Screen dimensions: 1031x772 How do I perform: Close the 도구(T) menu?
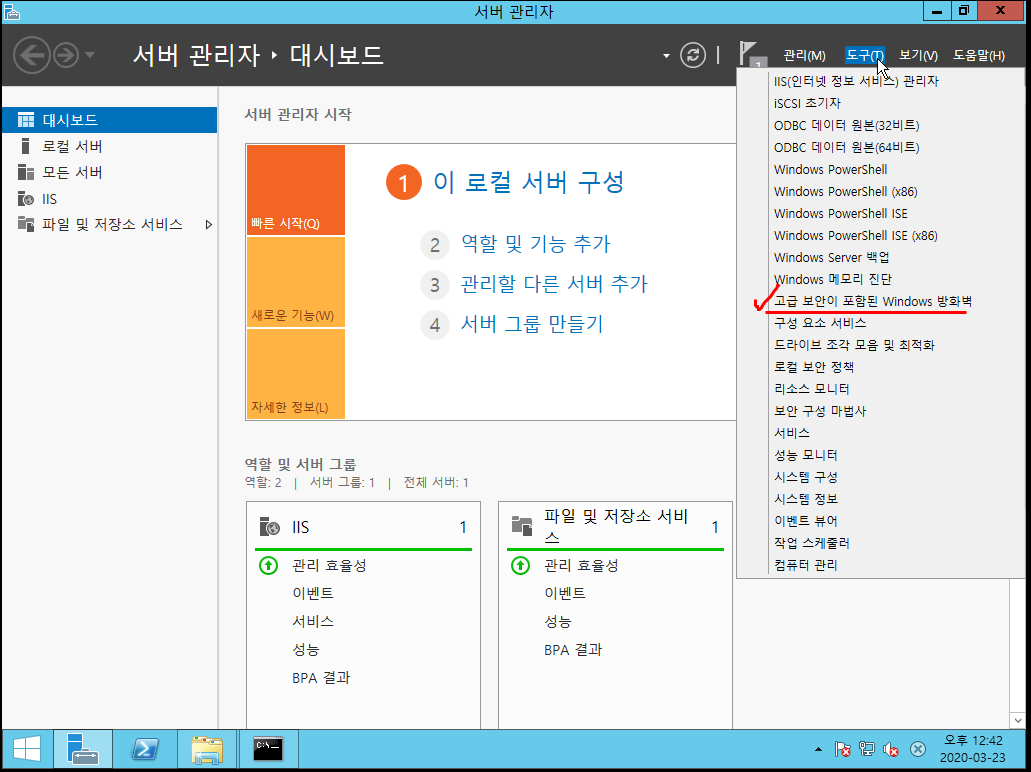(x=864, y=56)
